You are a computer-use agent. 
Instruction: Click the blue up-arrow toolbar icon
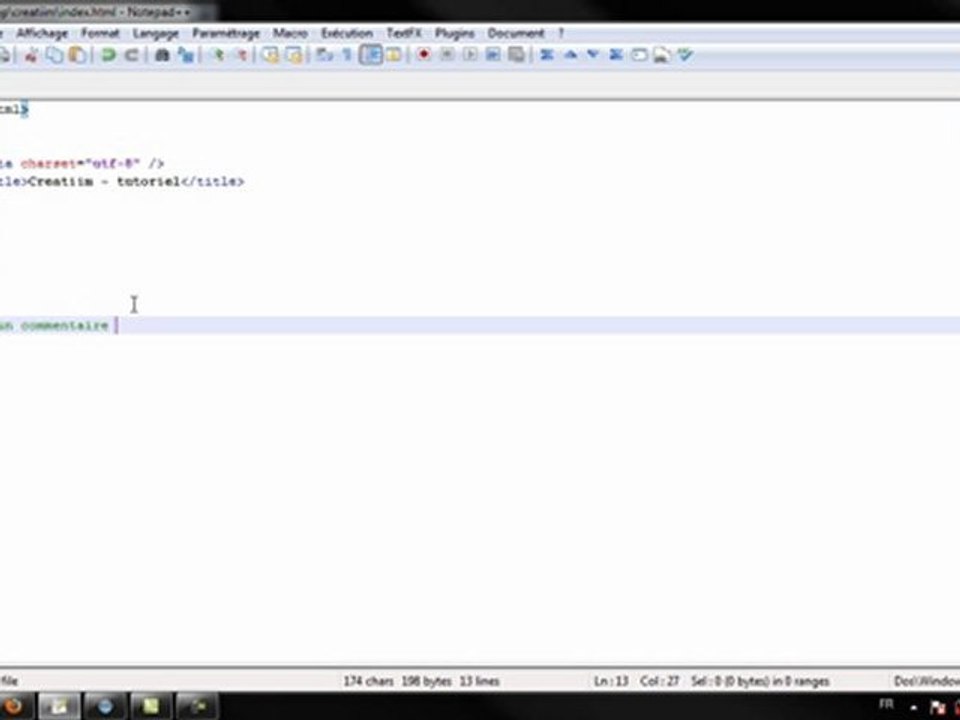570,56
